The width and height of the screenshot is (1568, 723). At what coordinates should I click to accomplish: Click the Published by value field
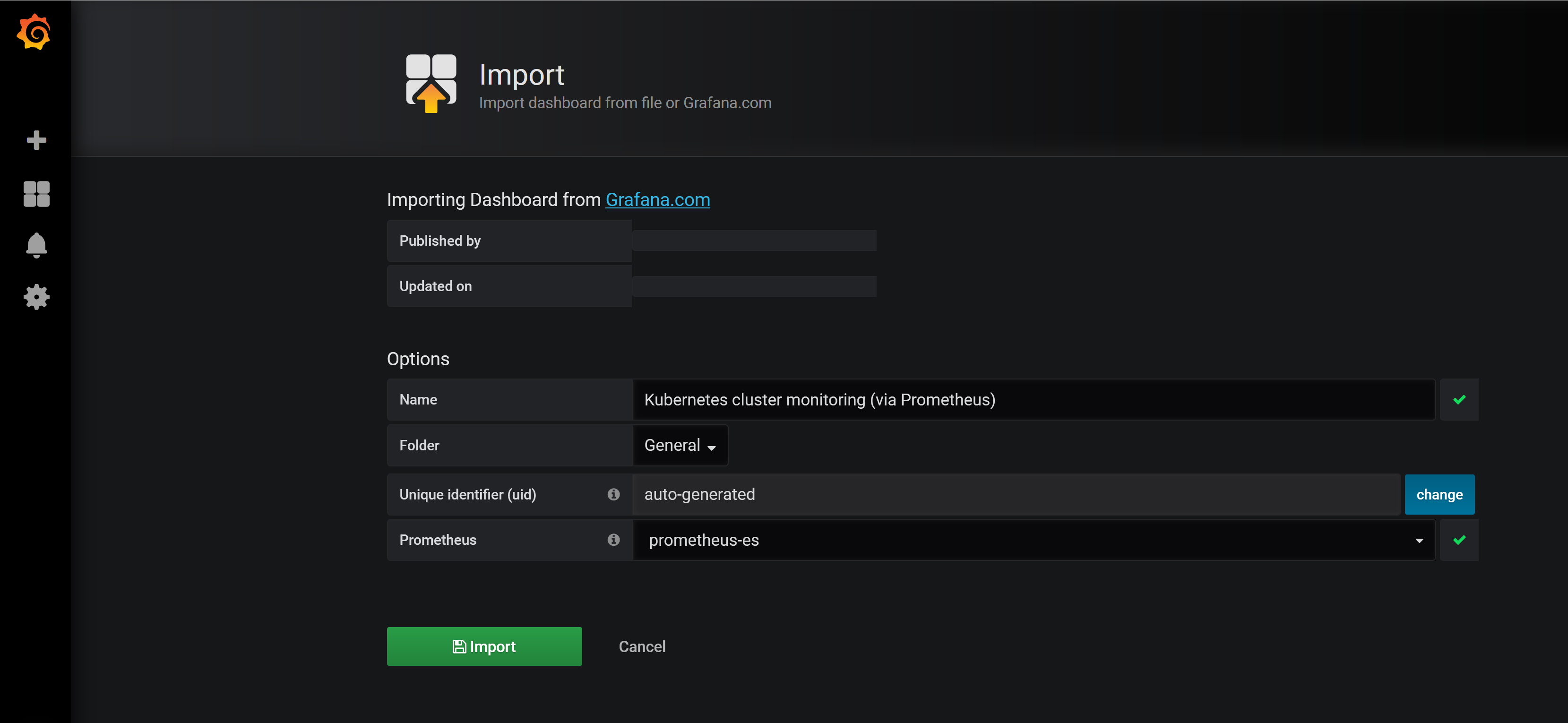754,241
